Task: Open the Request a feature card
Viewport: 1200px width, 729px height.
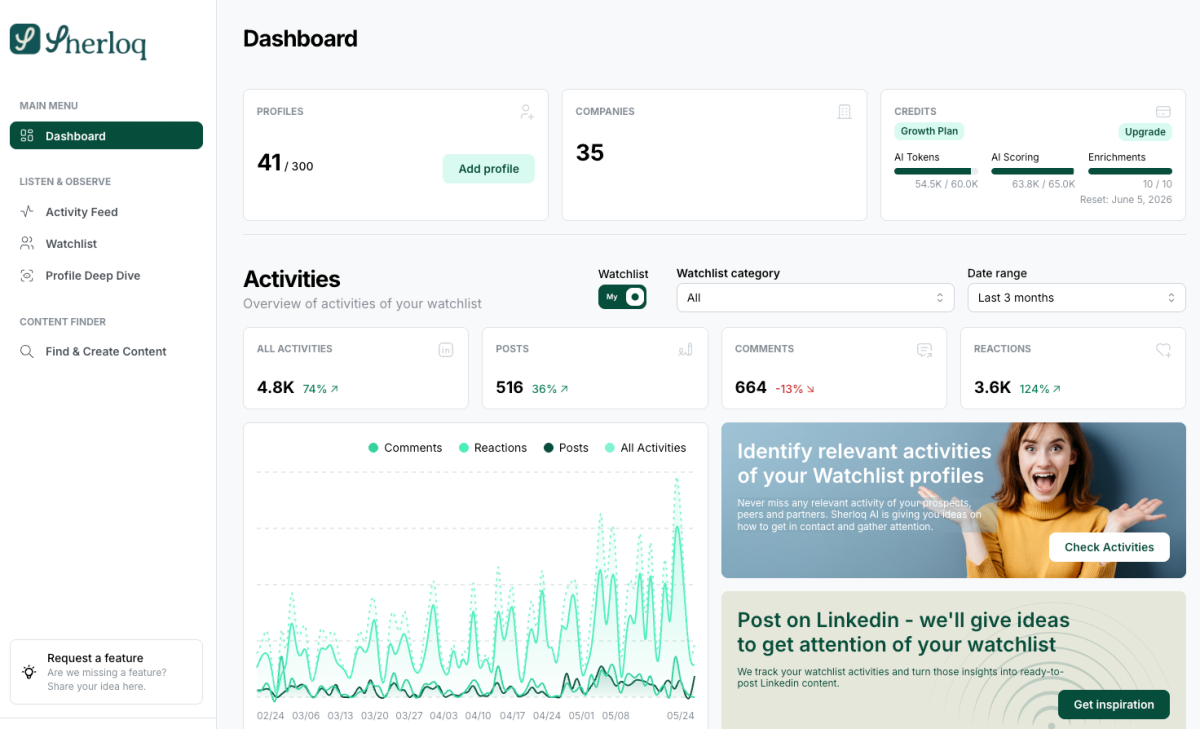Action: click(x=106, y=672)
